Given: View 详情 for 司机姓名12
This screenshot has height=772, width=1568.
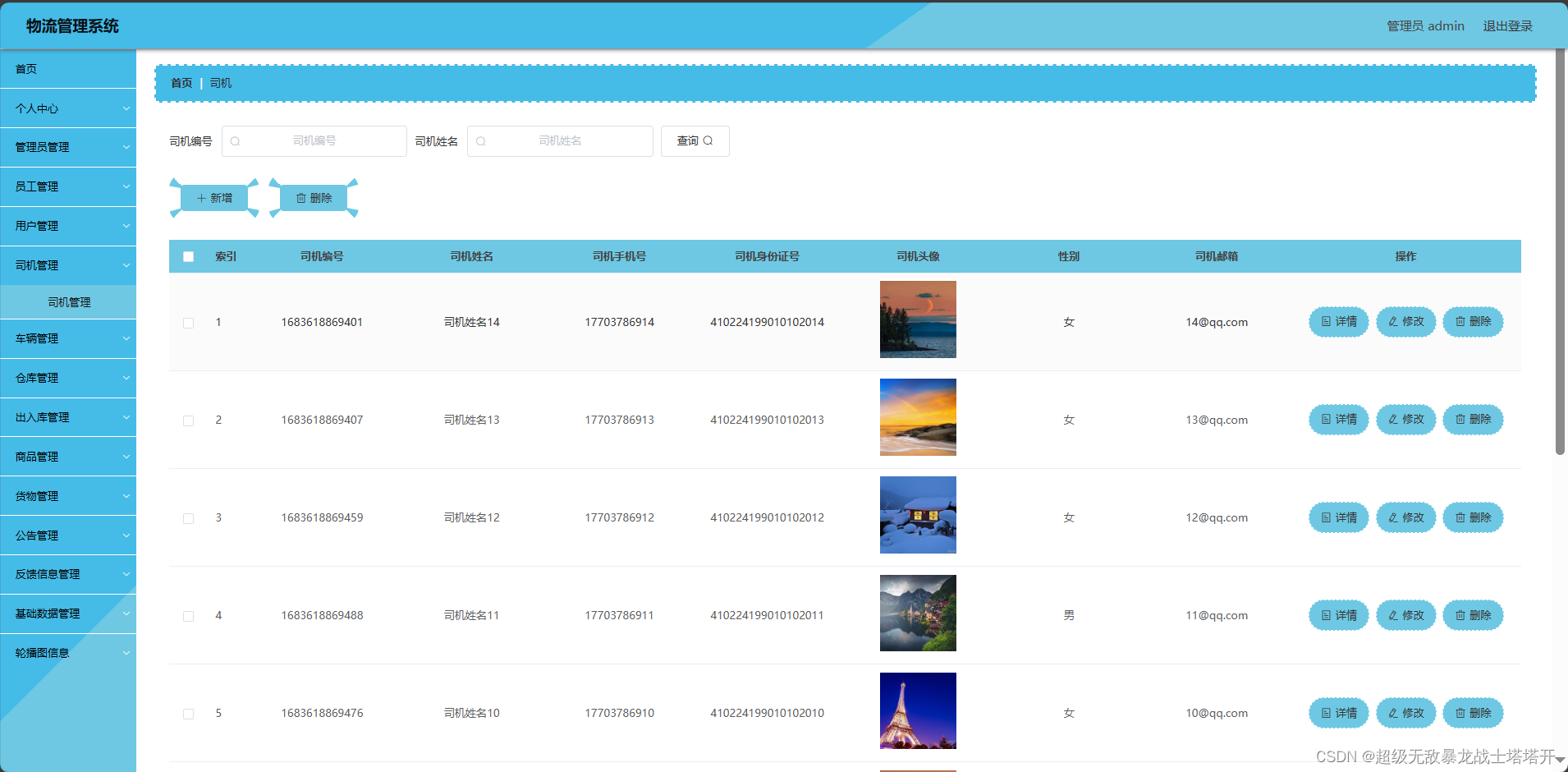Looking at the screenshot, I should coord(1338,517).
